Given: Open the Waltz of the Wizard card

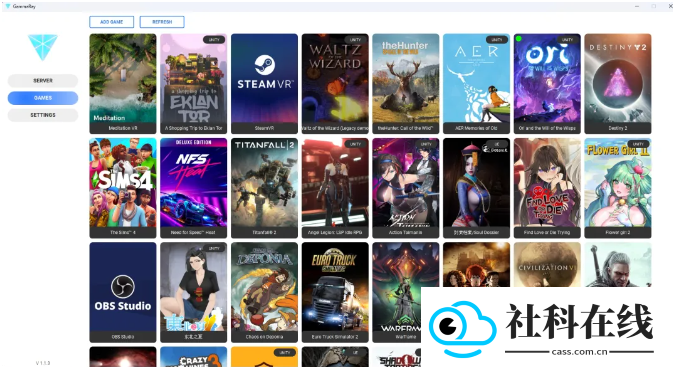Looking at the screenshot, I should (335, 84).
